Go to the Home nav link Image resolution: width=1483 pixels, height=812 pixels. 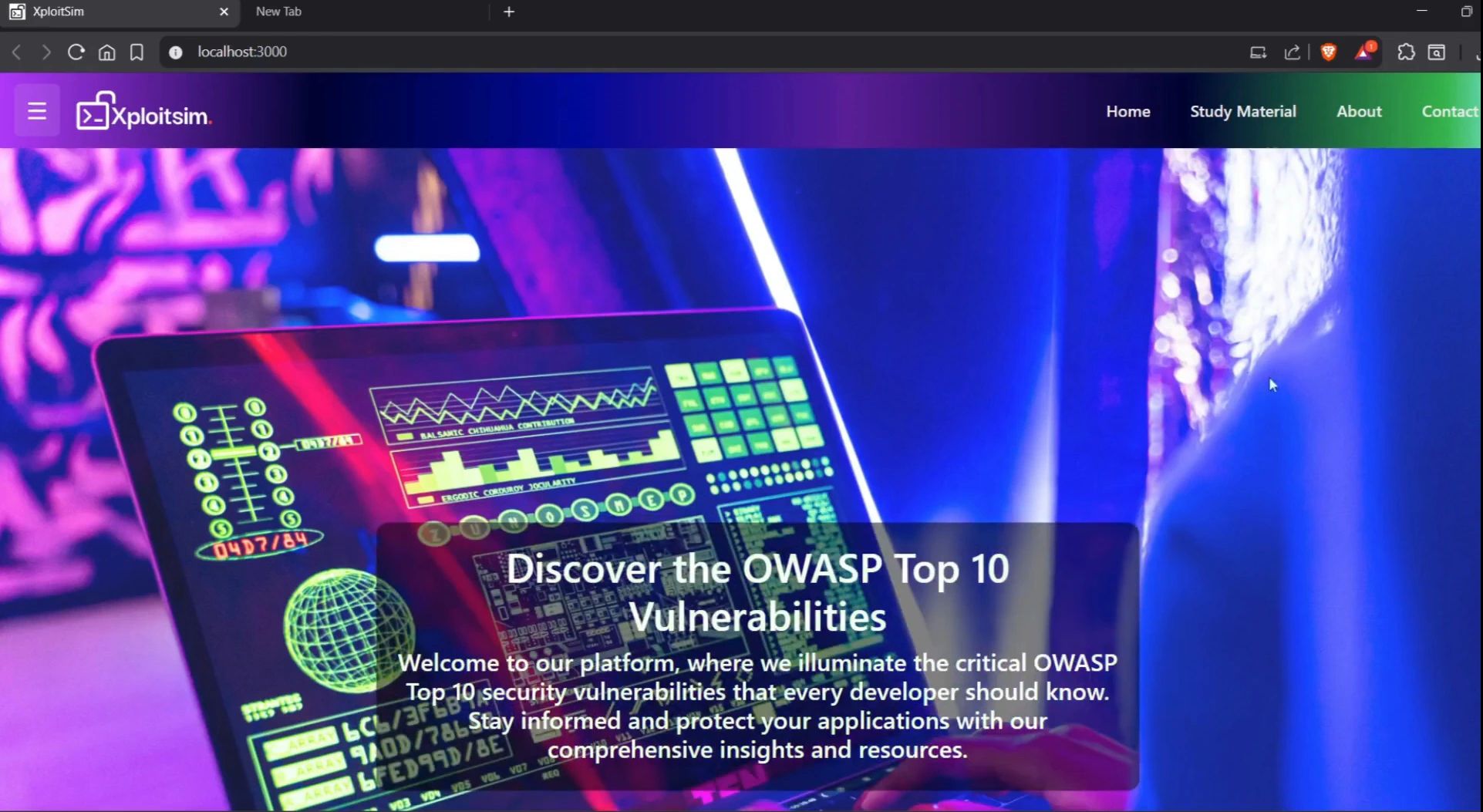coord(1127,111)
